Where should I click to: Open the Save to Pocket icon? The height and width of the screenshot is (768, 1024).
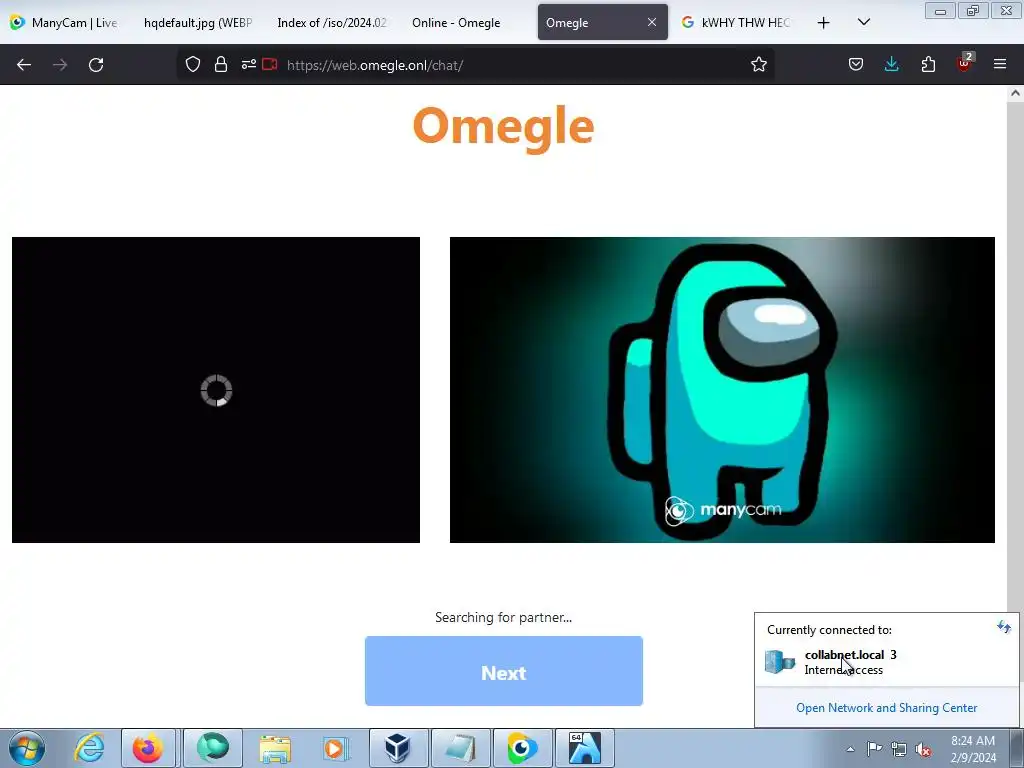pos(856,65)
